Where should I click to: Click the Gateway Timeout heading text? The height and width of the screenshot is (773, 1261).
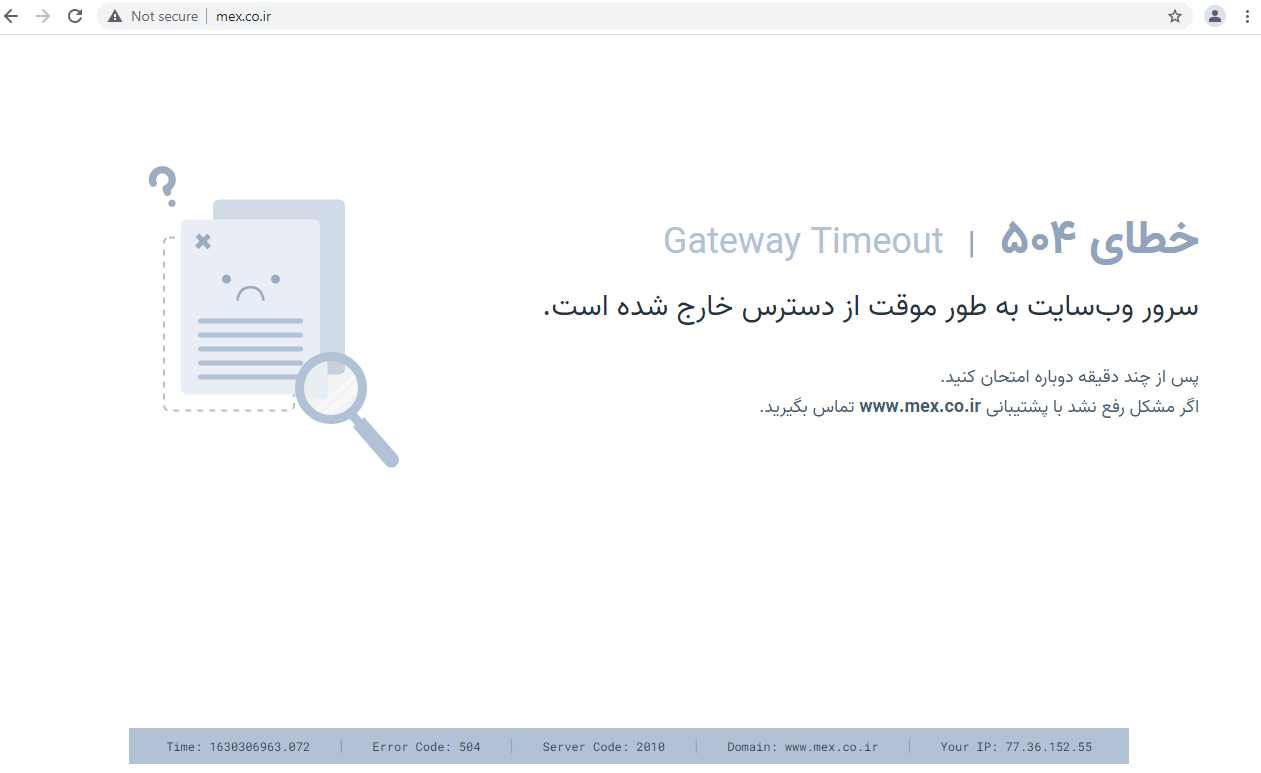803,240
